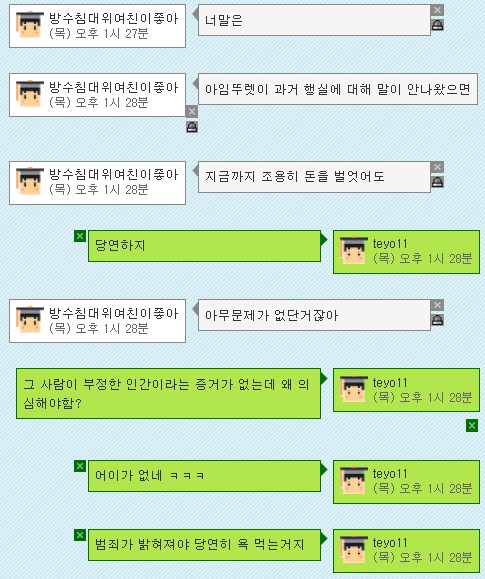Select the '아임뚜렛이 과거 행실에 대해' message bubble

pyautogui.click(x=338, y=89)
